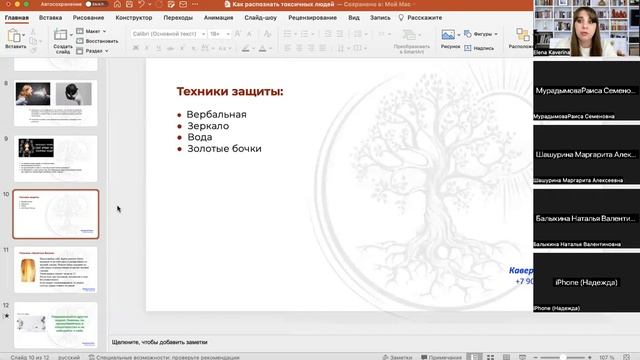Click the Восстановить button
640x360 pixels.
[x=98, y=41]
